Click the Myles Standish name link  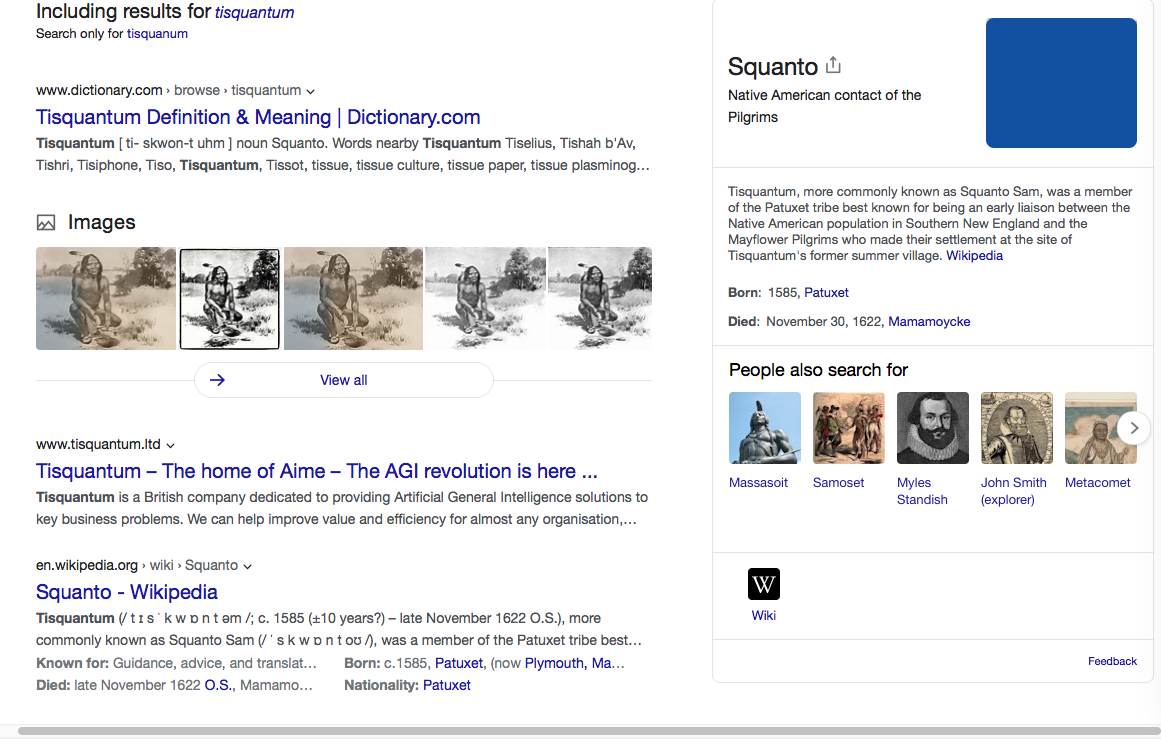click(x=922, y=491)
